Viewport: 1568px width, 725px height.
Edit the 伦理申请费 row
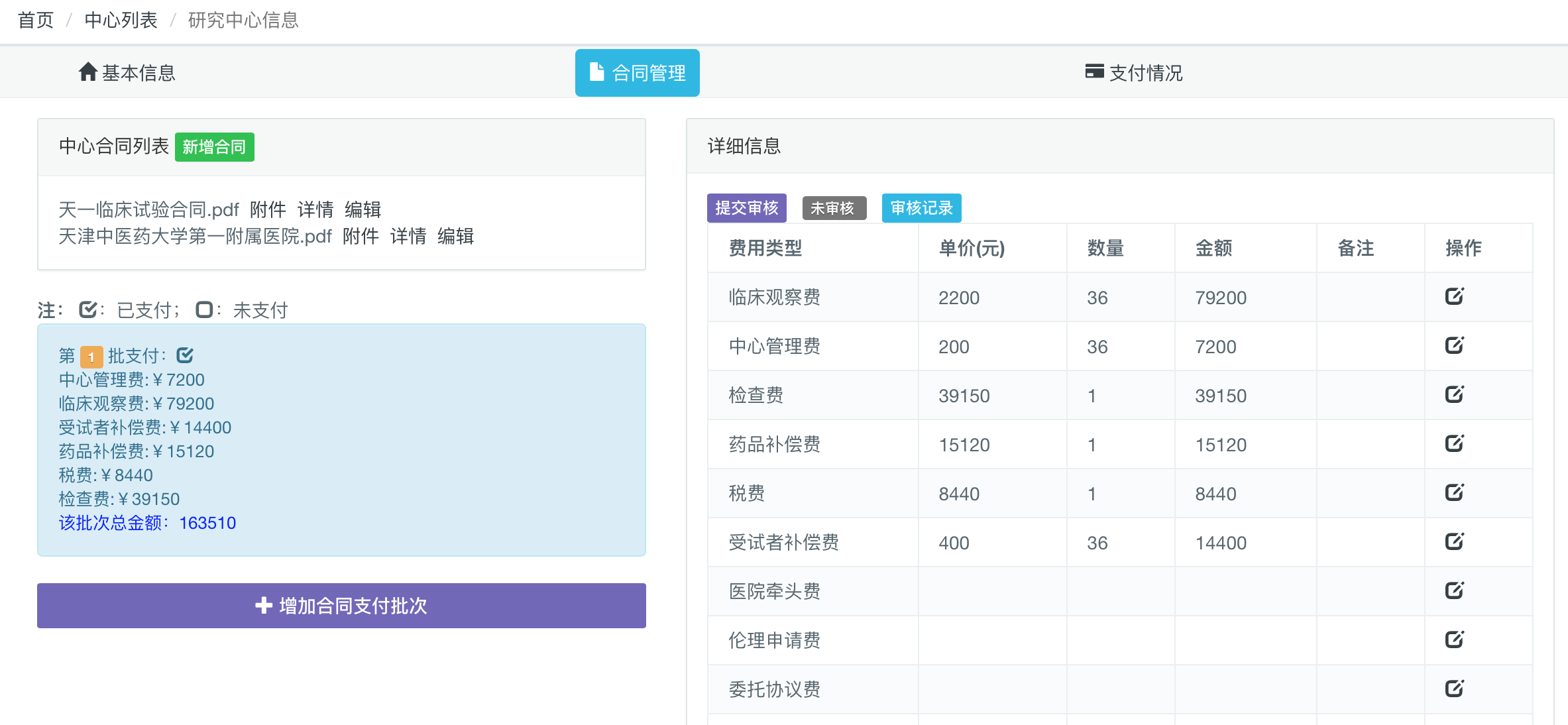(1454, 640)
